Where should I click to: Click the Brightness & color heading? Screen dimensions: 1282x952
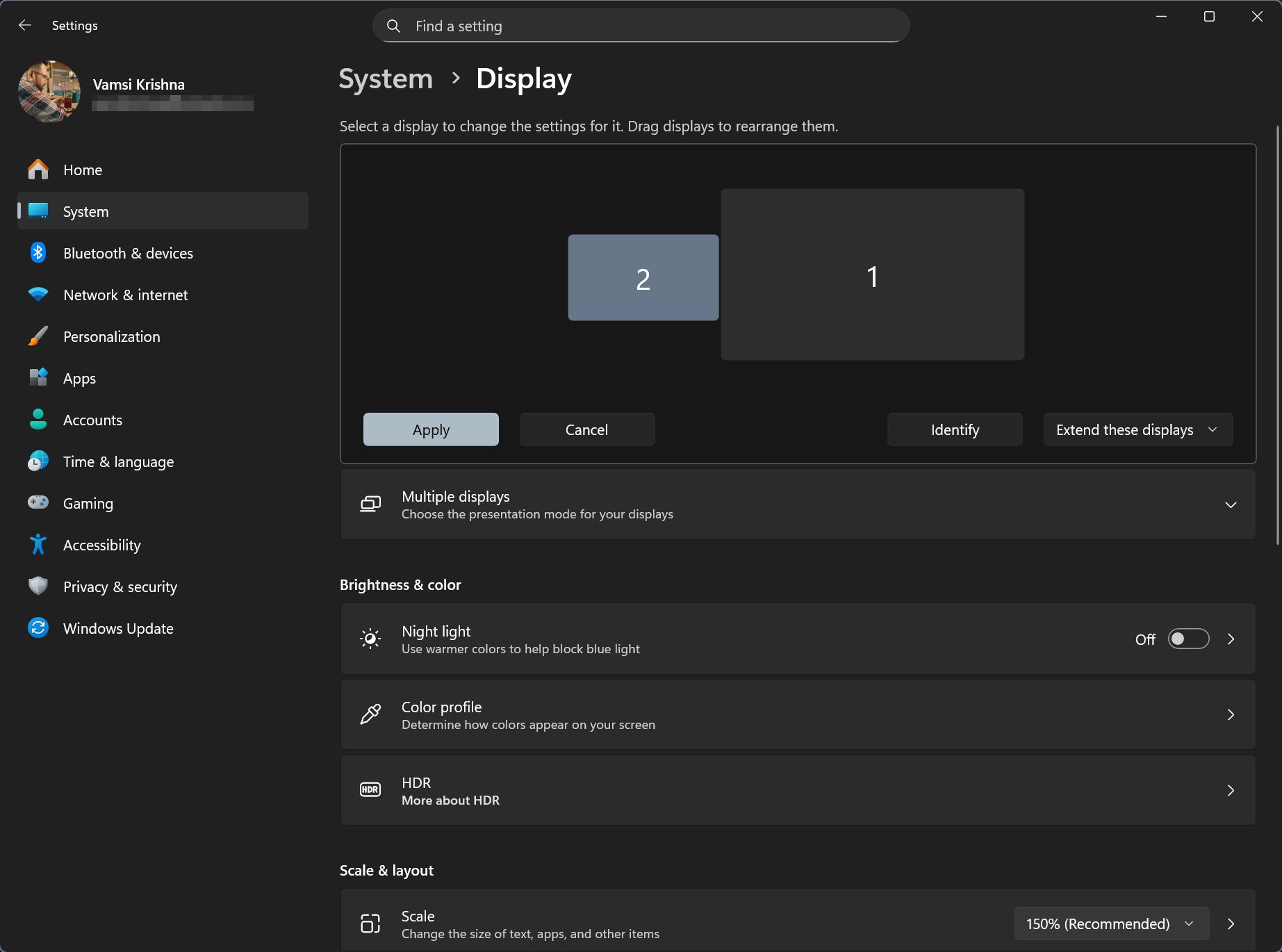[400, 585]
